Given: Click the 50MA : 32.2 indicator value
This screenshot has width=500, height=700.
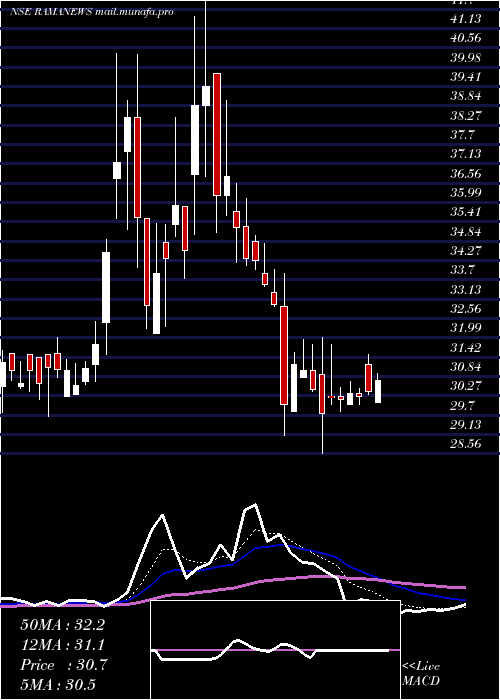Looking at the screenshot, I should 62,625.
